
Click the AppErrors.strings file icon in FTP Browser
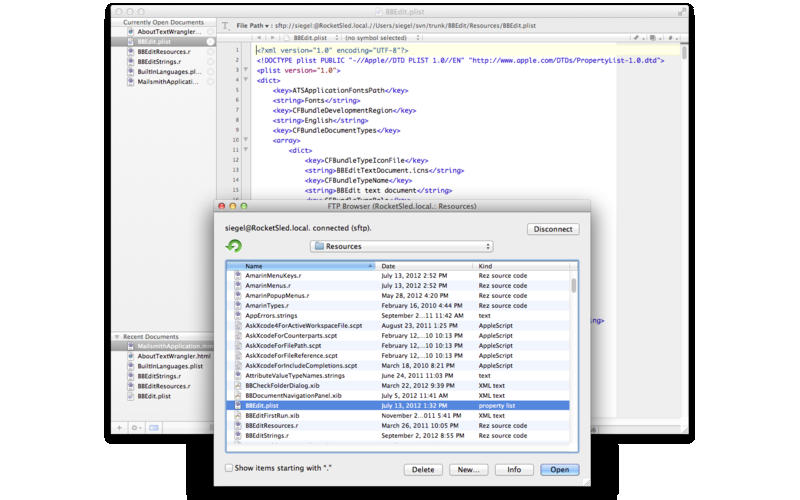coord(238,315)
